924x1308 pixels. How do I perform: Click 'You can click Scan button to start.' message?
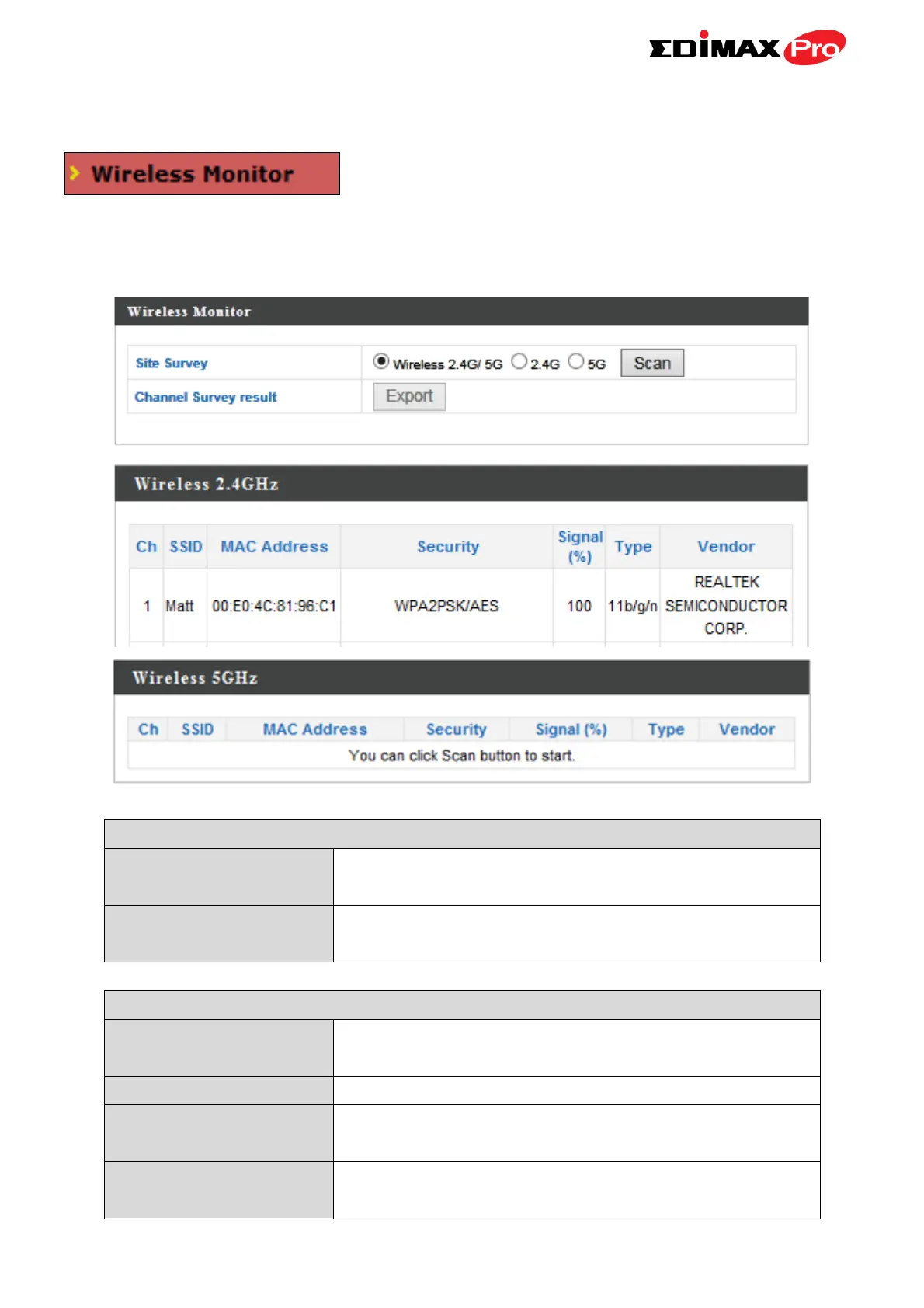click(x=461, y=756)
